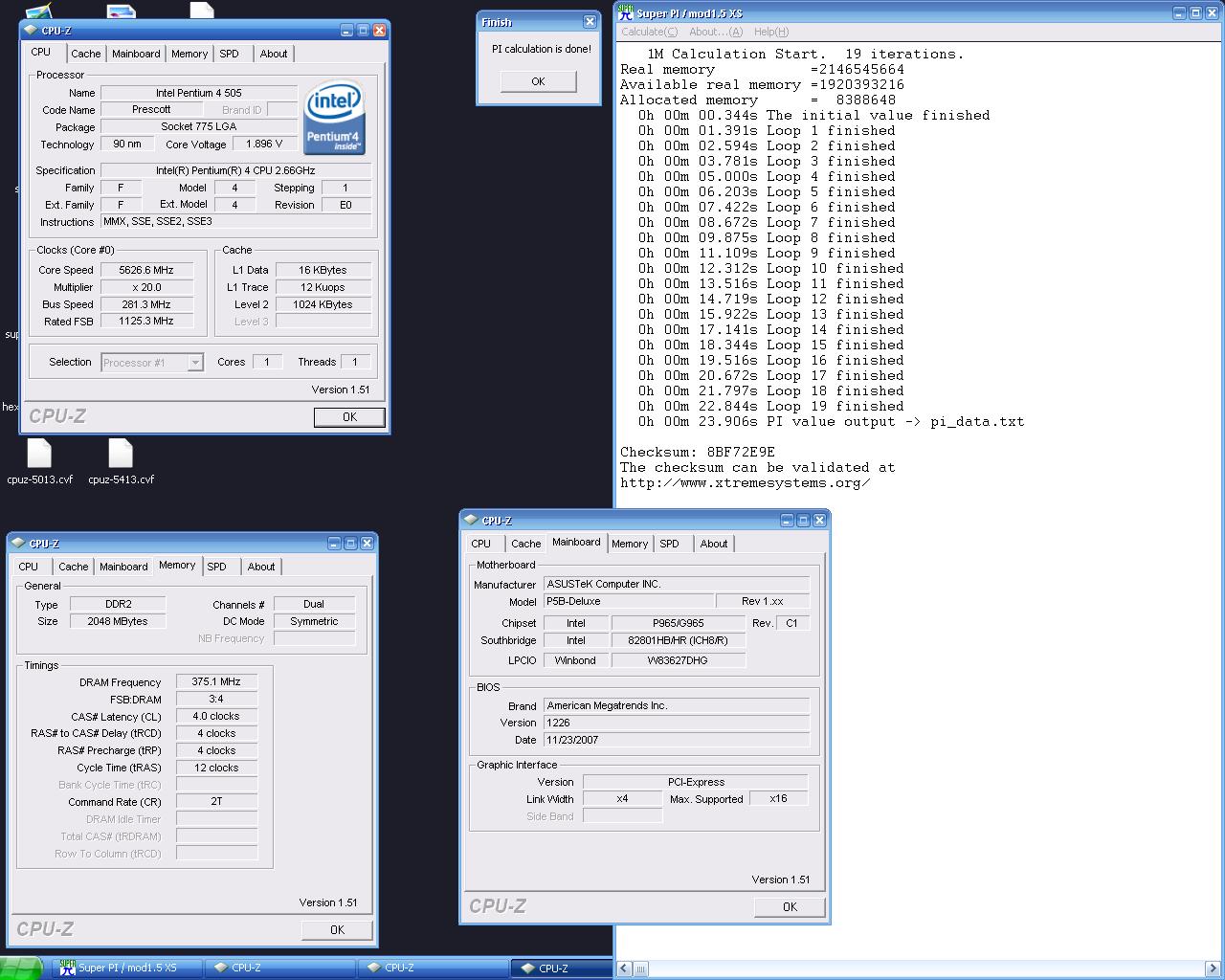Switch to SPD tab in Memory window

217,567
